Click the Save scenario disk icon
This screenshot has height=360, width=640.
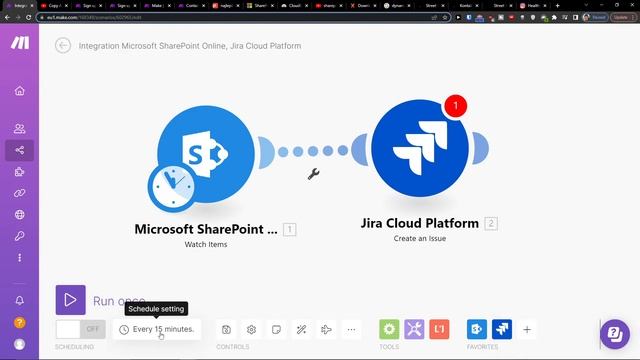226,329
